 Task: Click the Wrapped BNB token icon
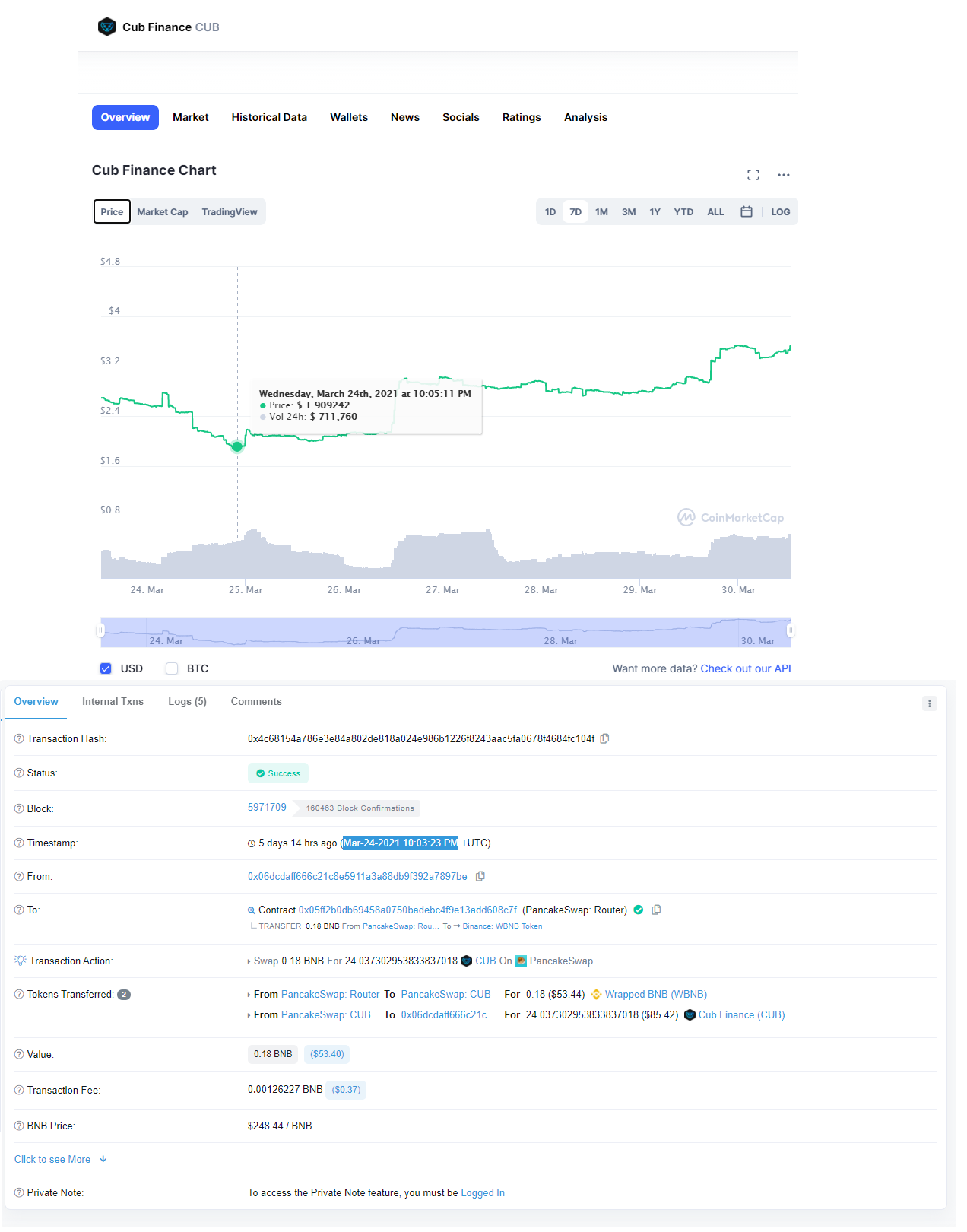[x=596, y=994]
